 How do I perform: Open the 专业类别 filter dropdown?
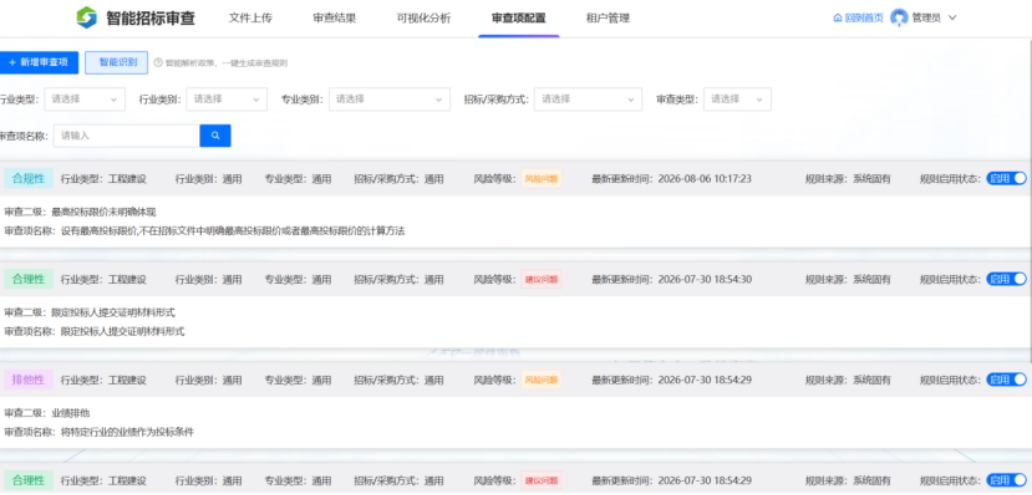coord(390,99)
